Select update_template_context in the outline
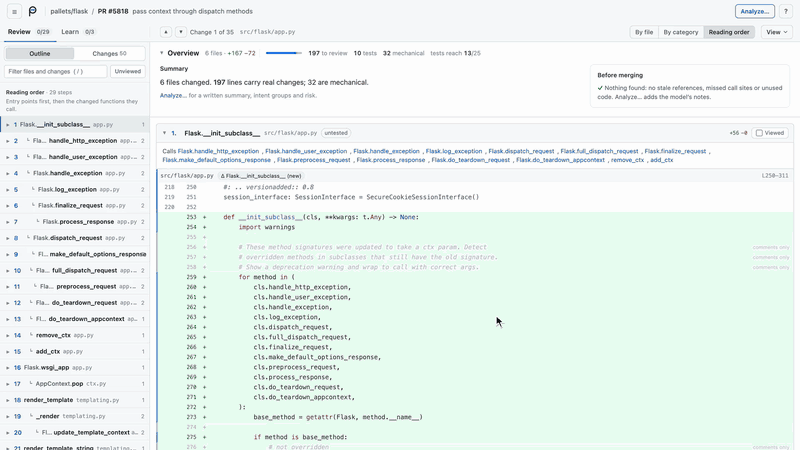Screen dimensions: 800x450 click(x=75, y=433)
